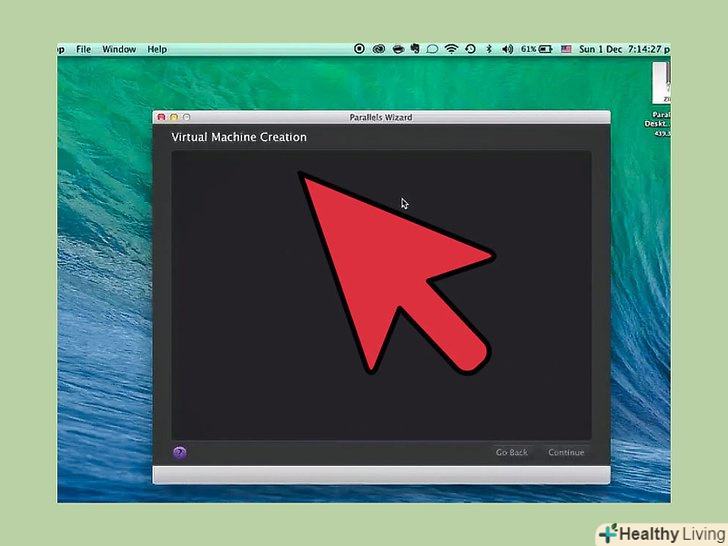The width and height of the screenshot is (728, 546).
Task: Click the Go Back button
Action: (512, 452)
